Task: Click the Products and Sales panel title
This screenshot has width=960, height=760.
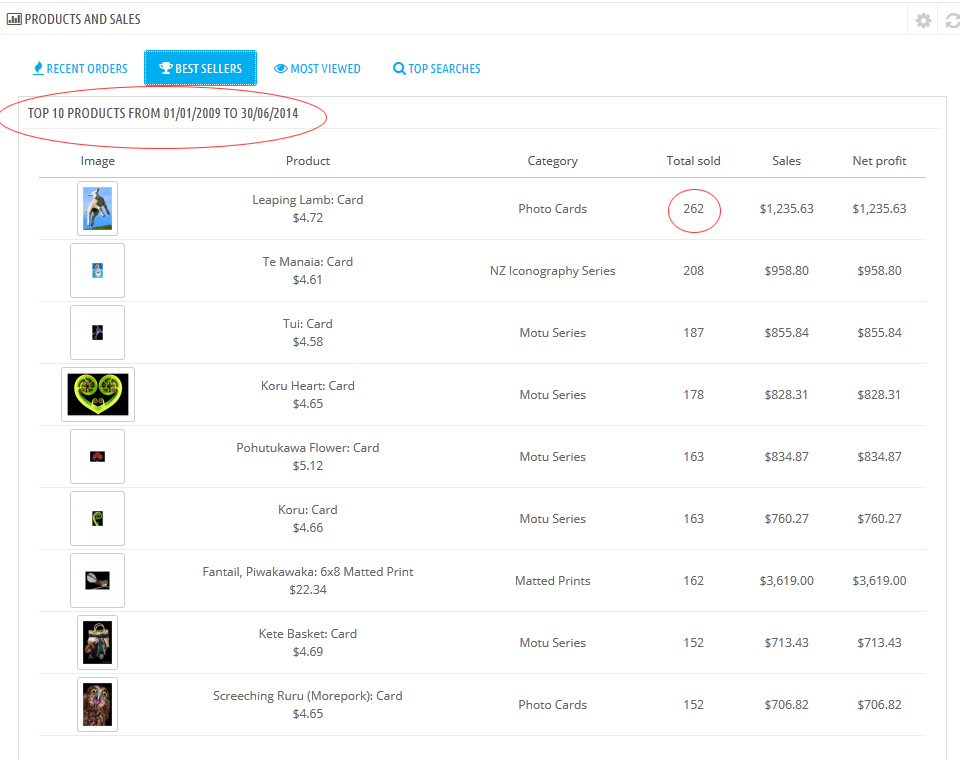Action: [83, 20]
